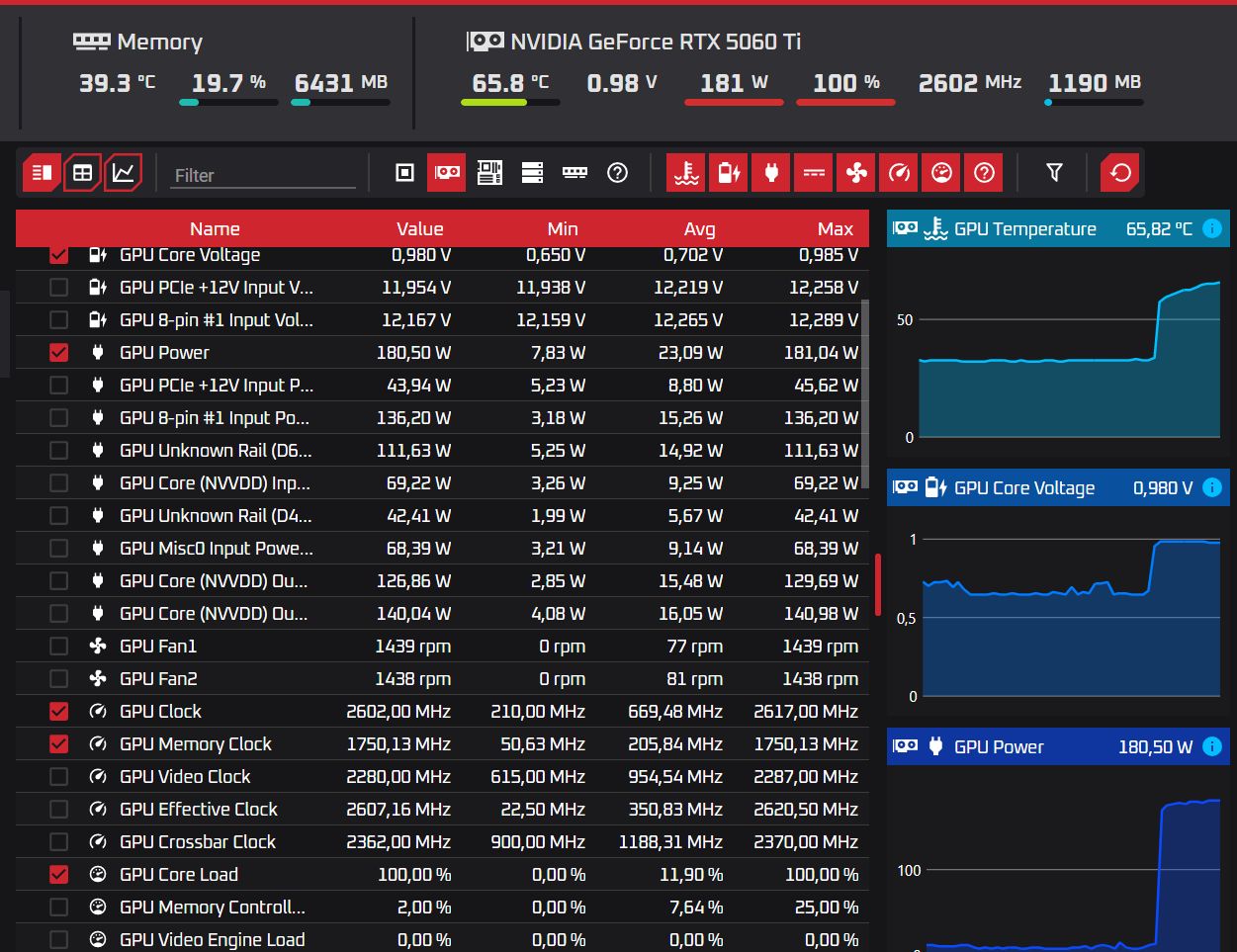The width and height of the screenshot is (1237, 952).
Task: Toggle the power plug sensor filter
Action: (x=771, y=173)
